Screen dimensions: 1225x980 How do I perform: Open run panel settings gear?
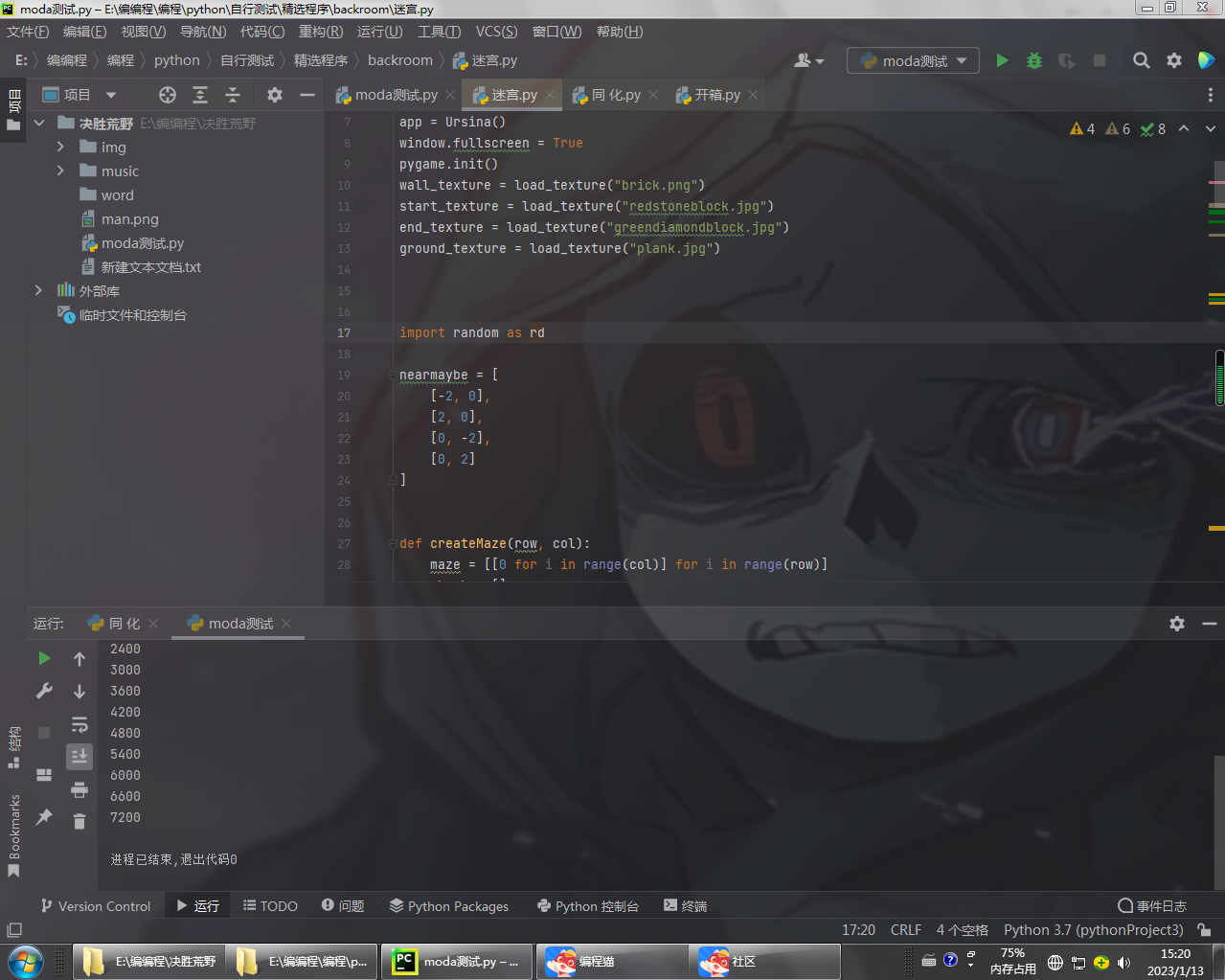click(1177, 624)
